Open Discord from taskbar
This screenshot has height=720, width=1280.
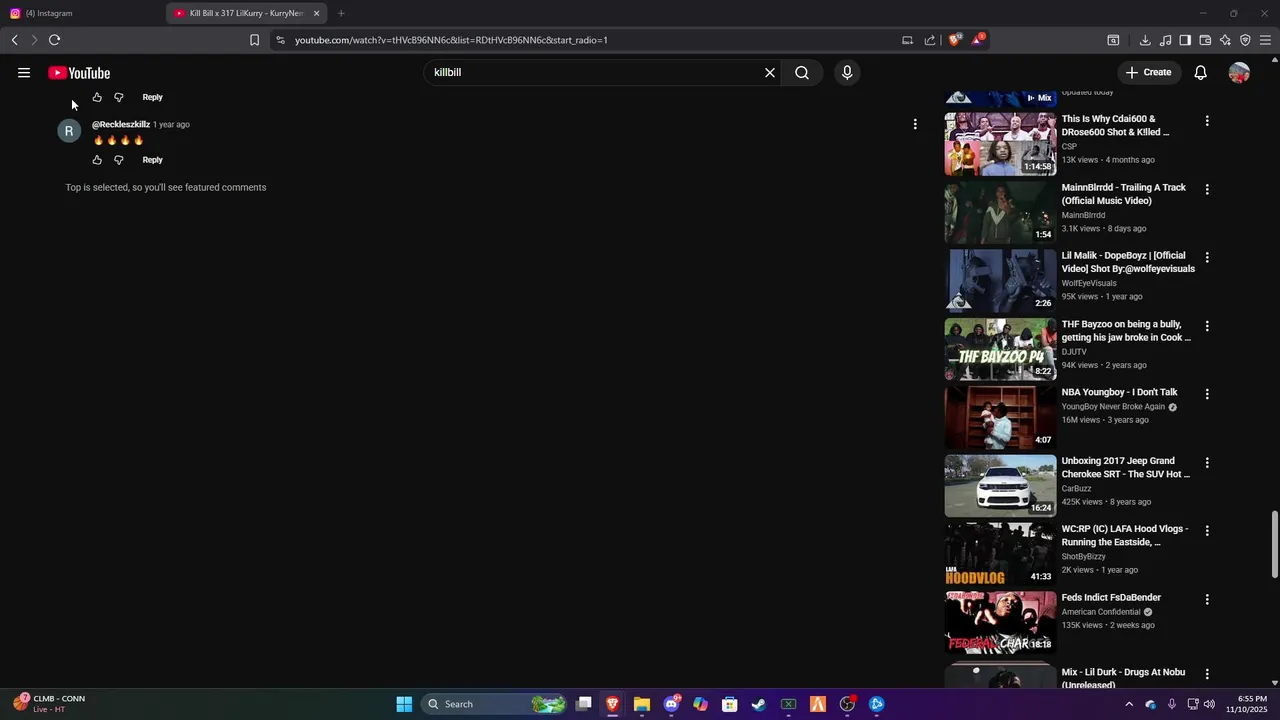671,704
